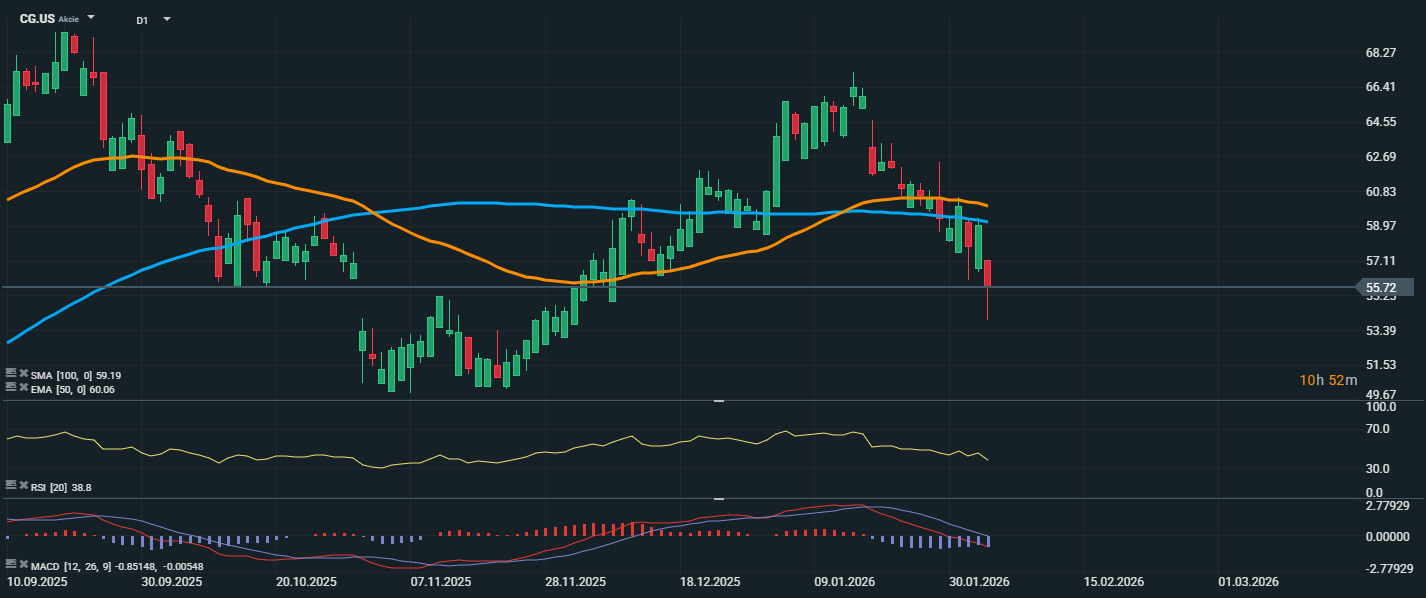Image resolution: width=1426 pixels, height=598 pixels.
Task: Expand the D1 timeframe dropdown arrow
Action: point(166,19)
